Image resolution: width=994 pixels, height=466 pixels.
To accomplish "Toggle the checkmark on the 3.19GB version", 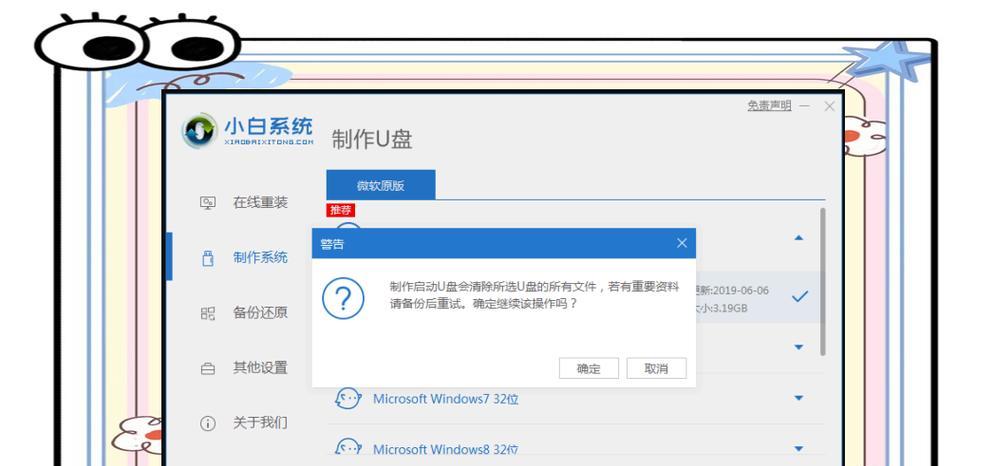I will tap(800, 296).
